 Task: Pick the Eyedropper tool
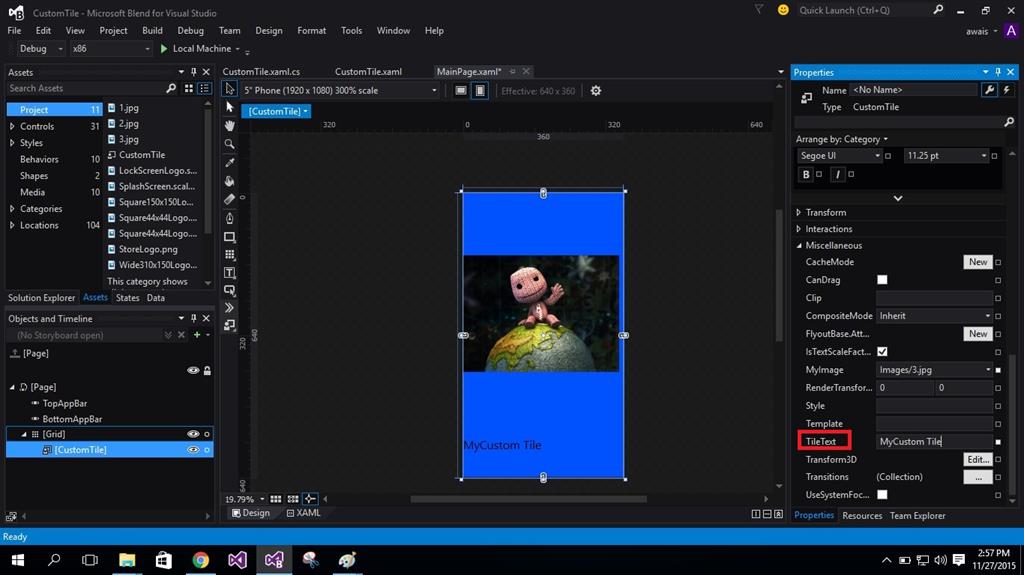pyautogui.click(x=230, y=162)
